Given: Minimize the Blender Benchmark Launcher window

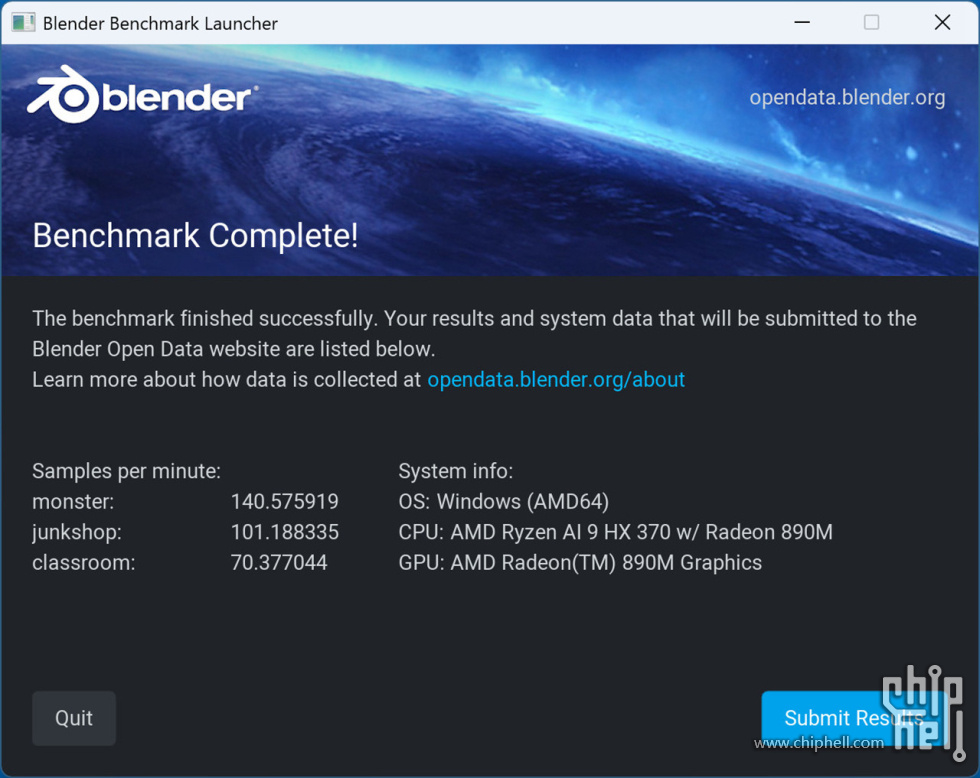Looking at the screenshot, I should (802, 22).
